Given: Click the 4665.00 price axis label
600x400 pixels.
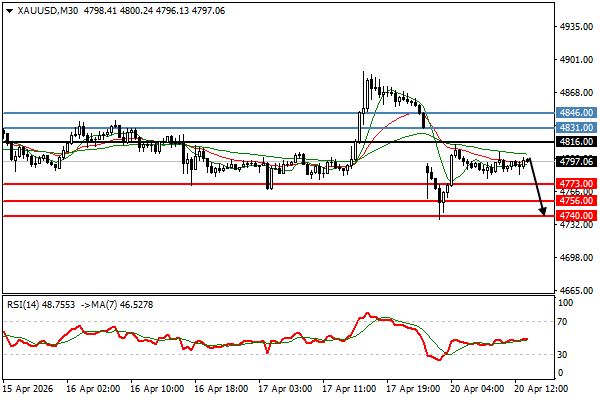Looking at the screenshot, I should pyautogui.click(x=576, y=291).
